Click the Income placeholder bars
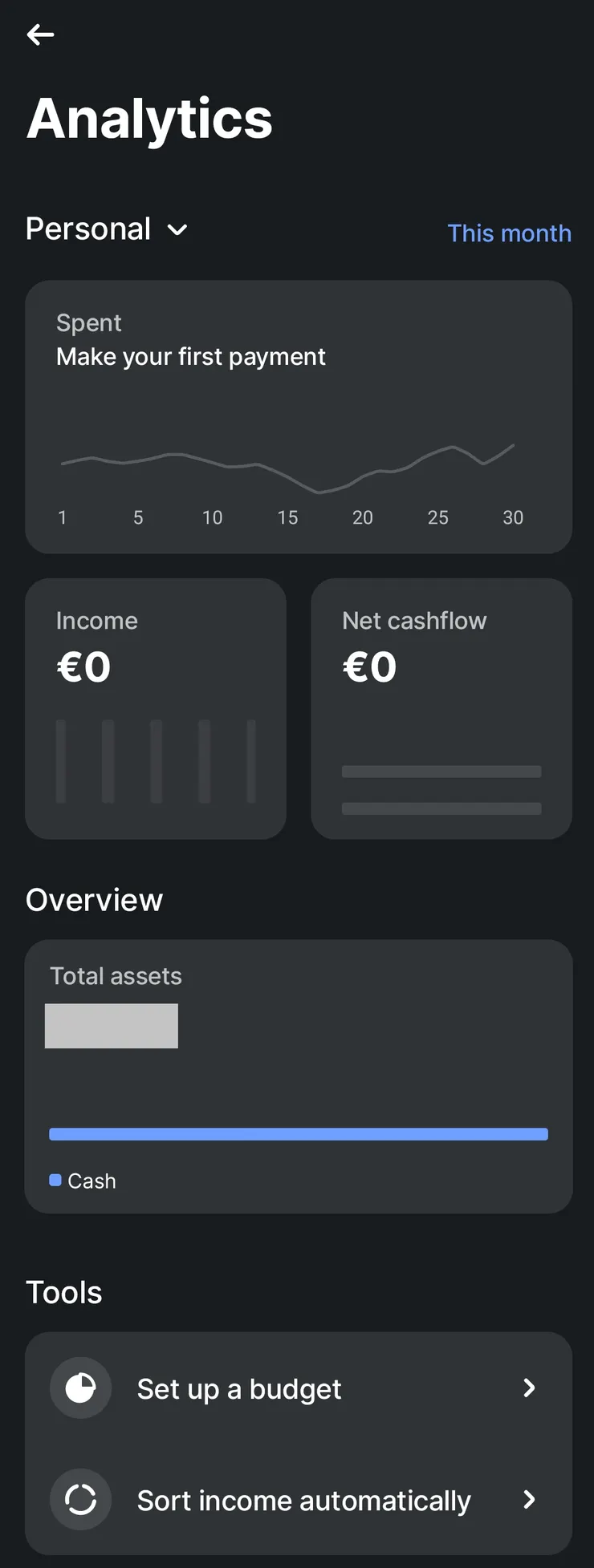This screenshot has width=594, height=1568. click(156, 761)
